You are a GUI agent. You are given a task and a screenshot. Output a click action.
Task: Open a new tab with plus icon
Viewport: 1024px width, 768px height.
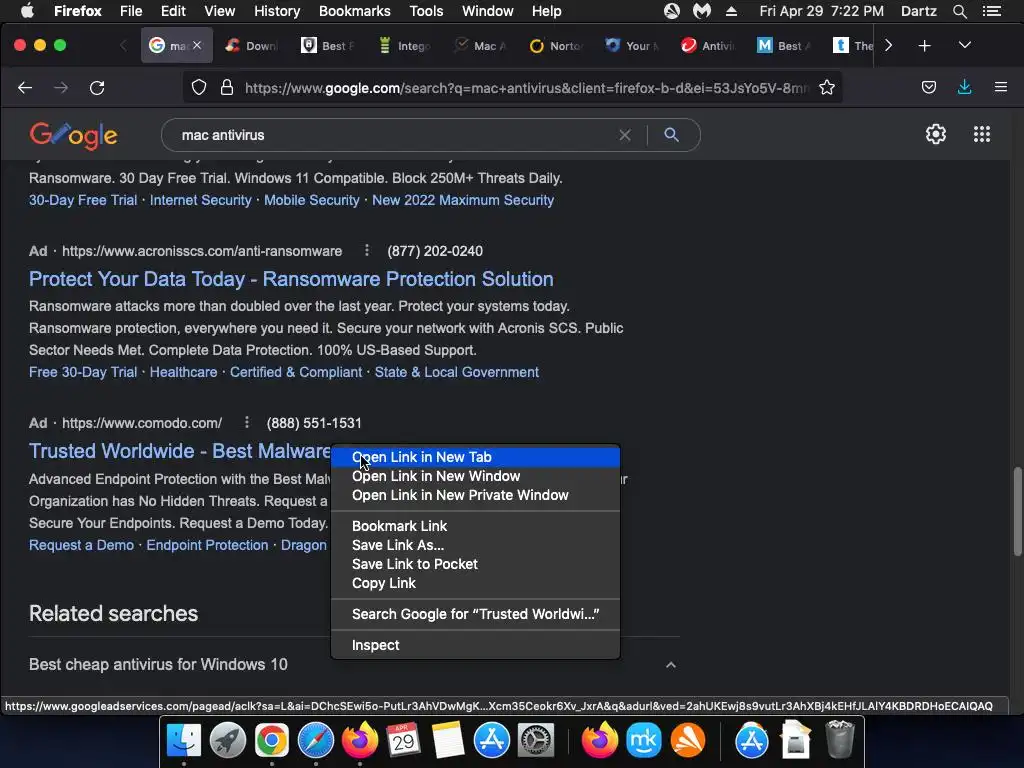click(924, 46)
